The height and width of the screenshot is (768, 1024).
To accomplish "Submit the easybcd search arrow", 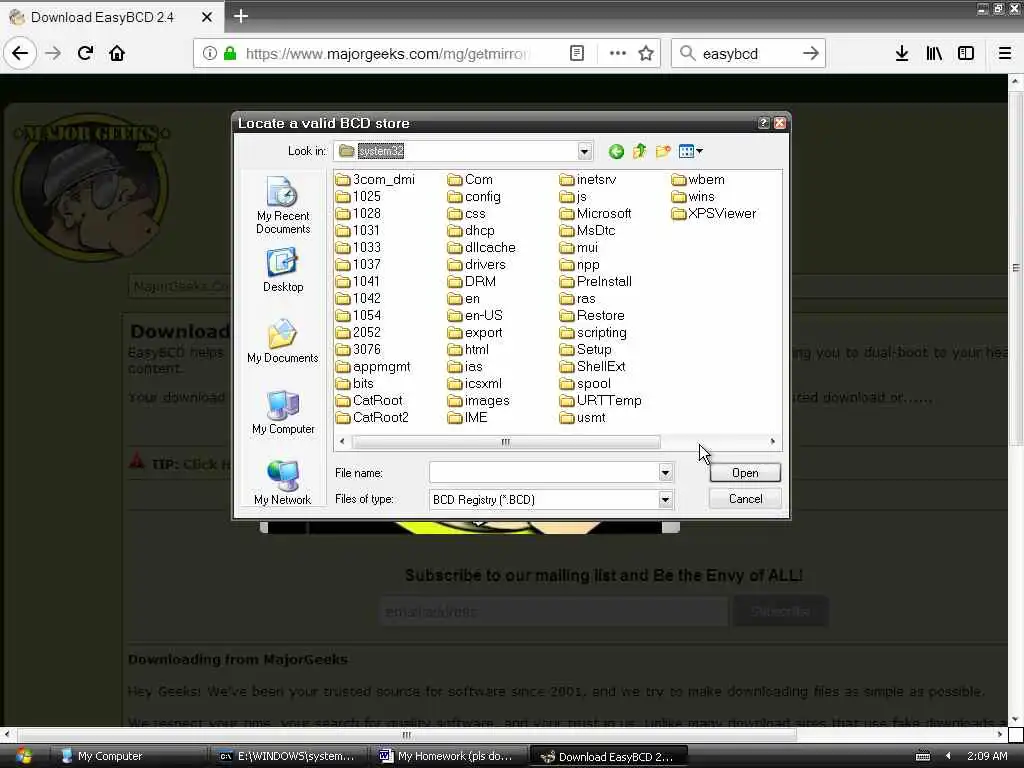I will click(810, 54).
